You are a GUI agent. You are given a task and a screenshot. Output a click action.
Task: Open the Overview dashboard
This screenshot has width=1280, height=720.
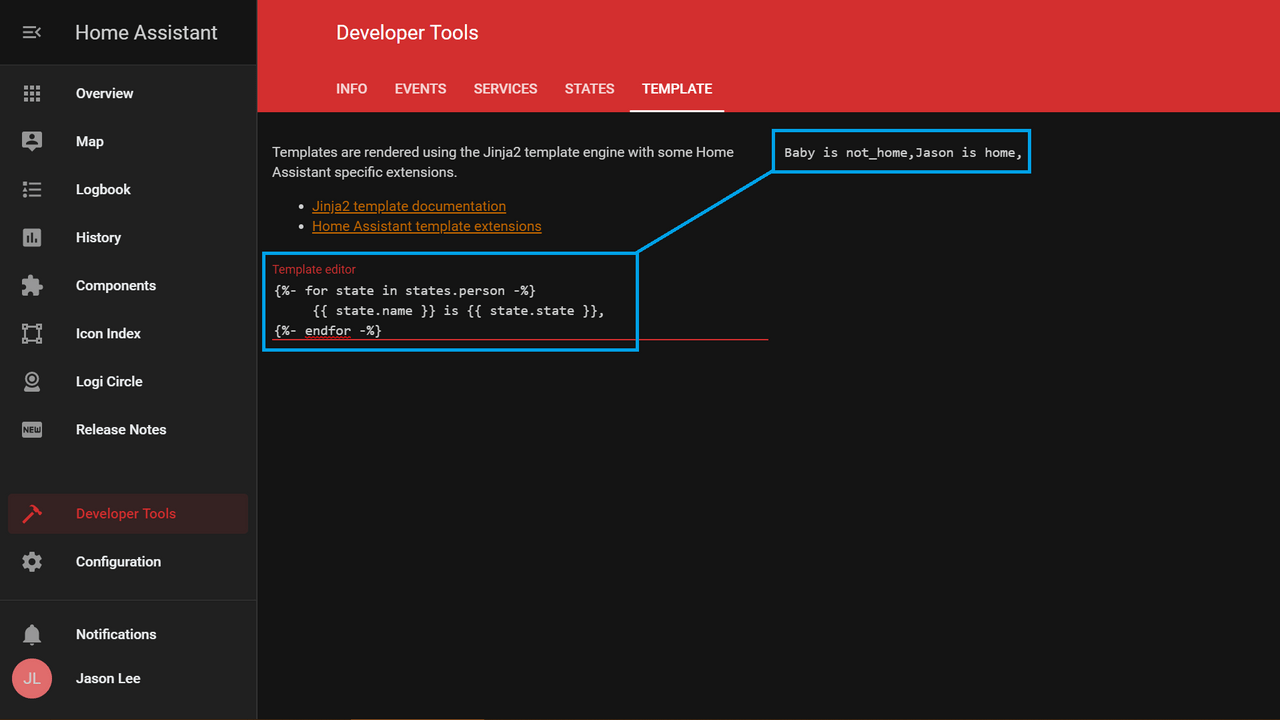(x=128, y=93)
